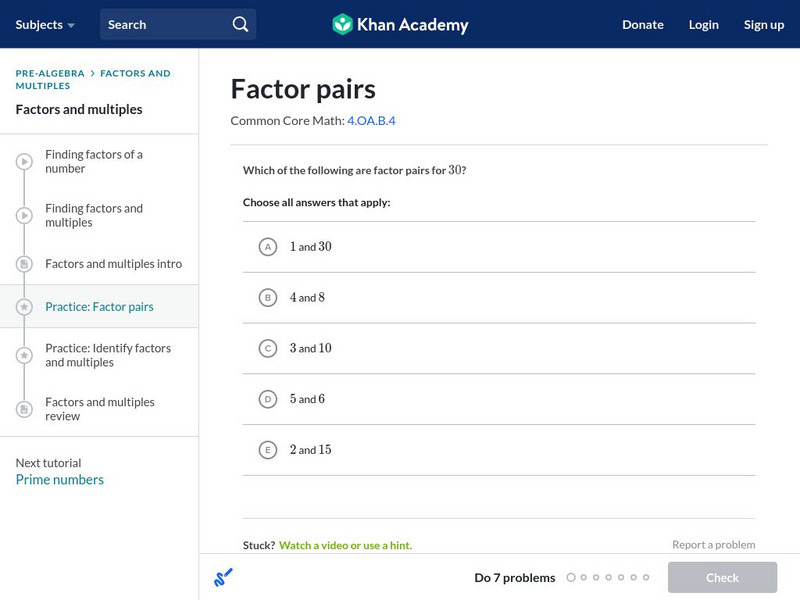800x600 pixels.
Task: Select answer choice D, 5 and 6
Action: click(x=267, y=399)
